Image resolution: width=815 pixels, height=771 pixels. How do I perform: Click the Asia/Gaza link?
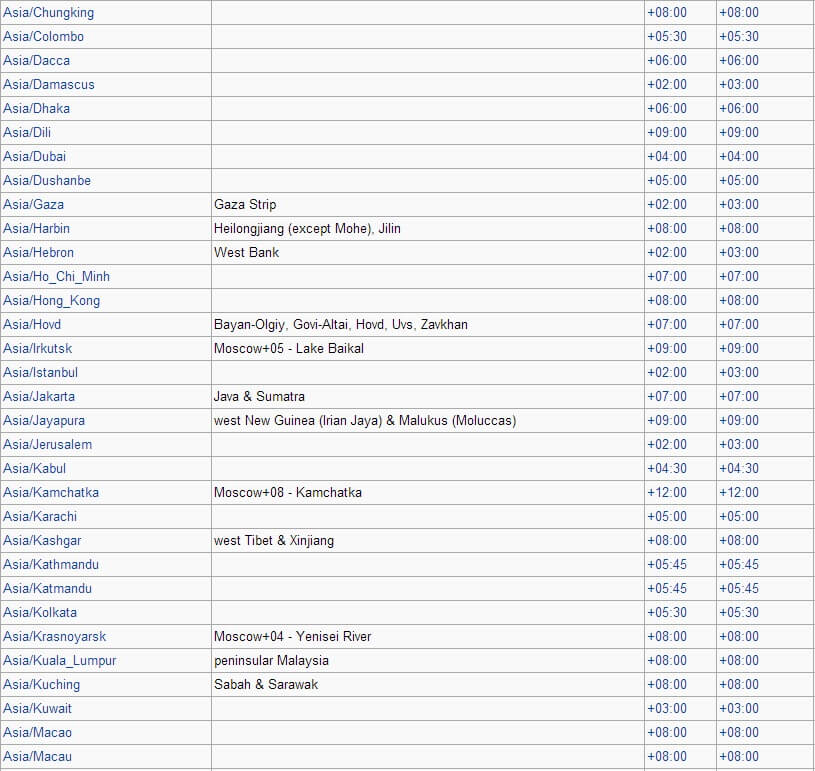point(33,204)
